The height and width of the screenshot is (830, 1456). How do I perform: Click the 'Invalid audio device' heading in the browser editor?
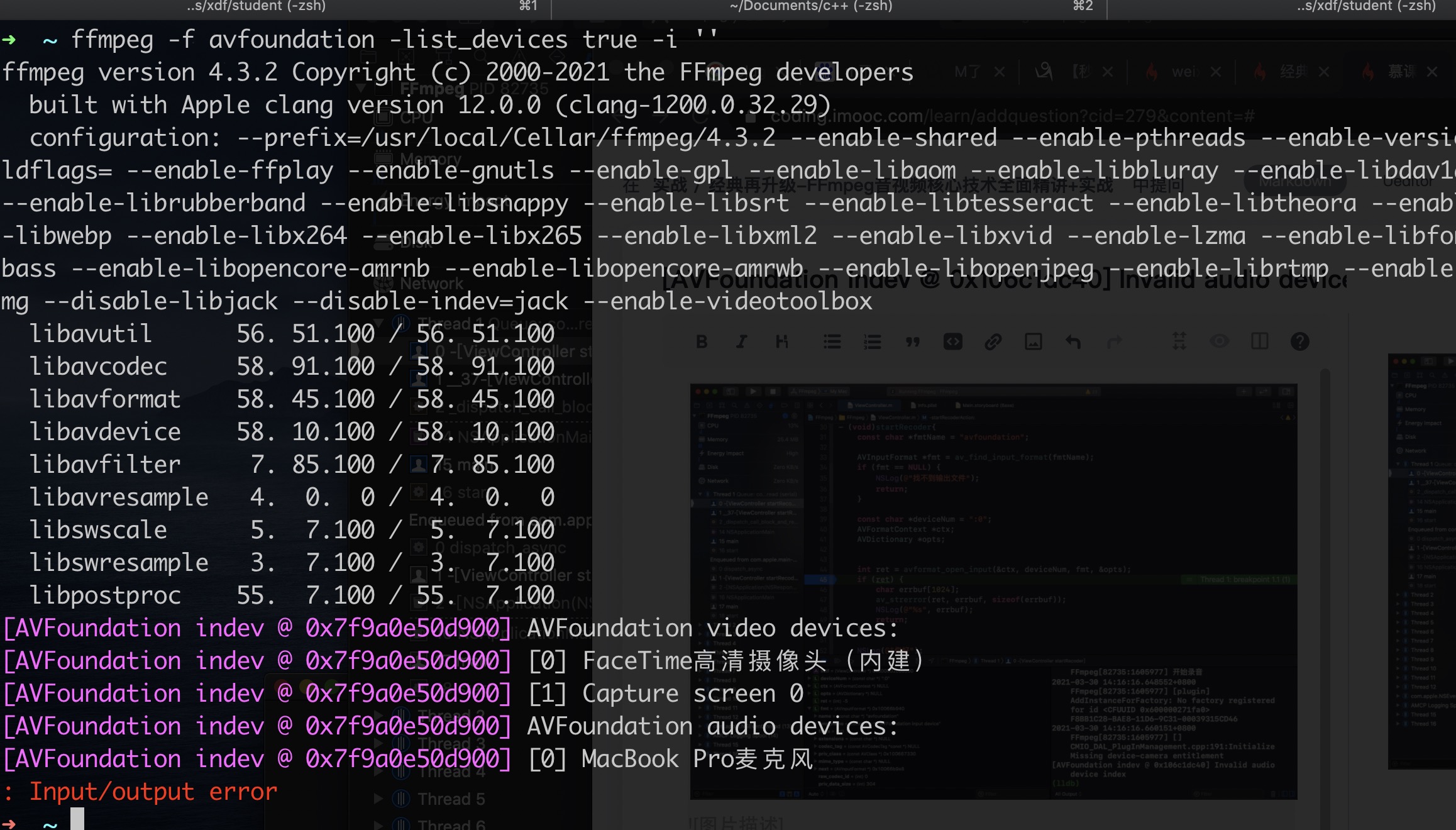click(x=1004, y=280)
